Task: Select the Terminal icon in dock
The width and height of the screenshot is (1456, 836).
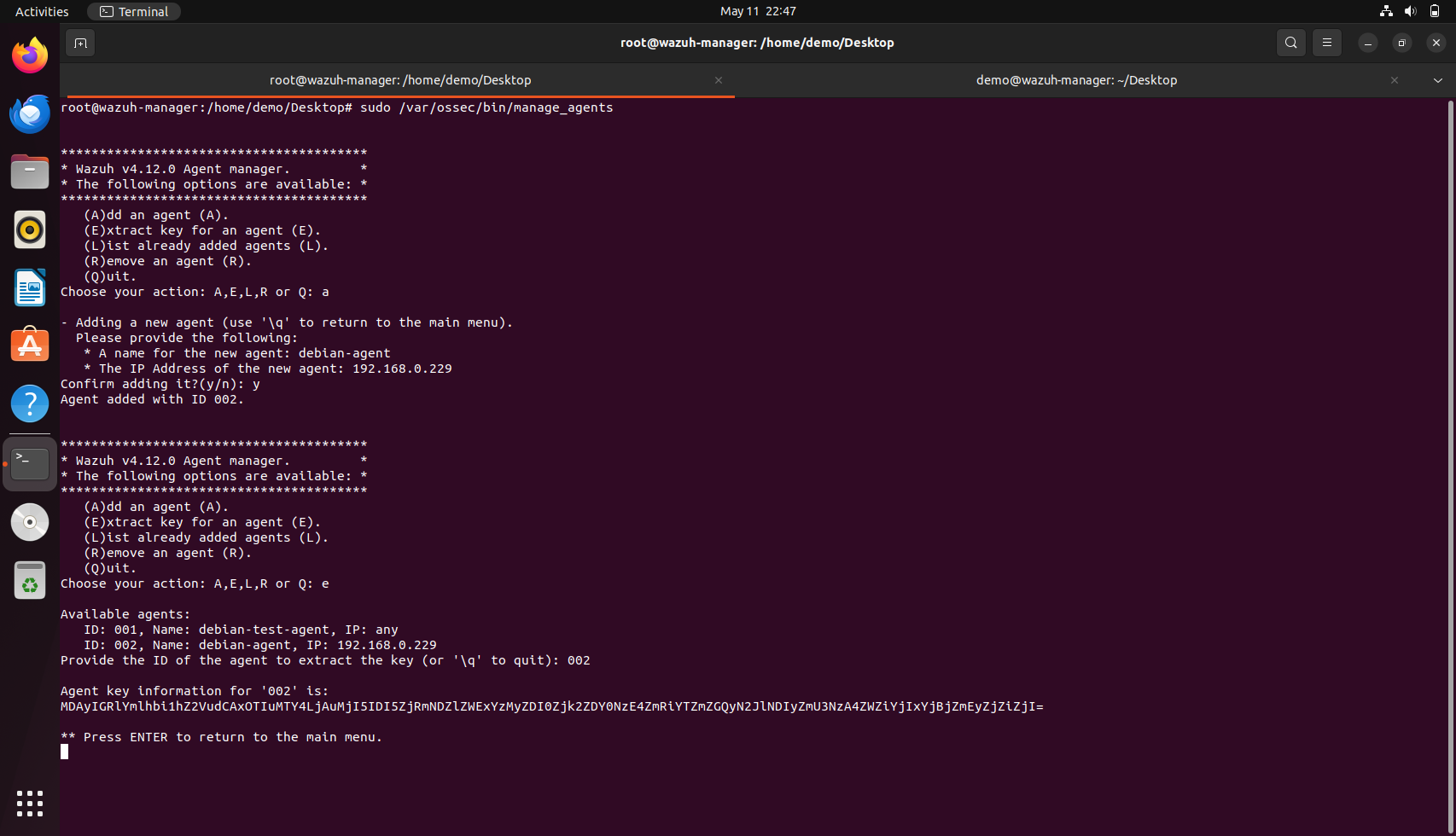Action: pyautogui.click(x=30, y=463)
